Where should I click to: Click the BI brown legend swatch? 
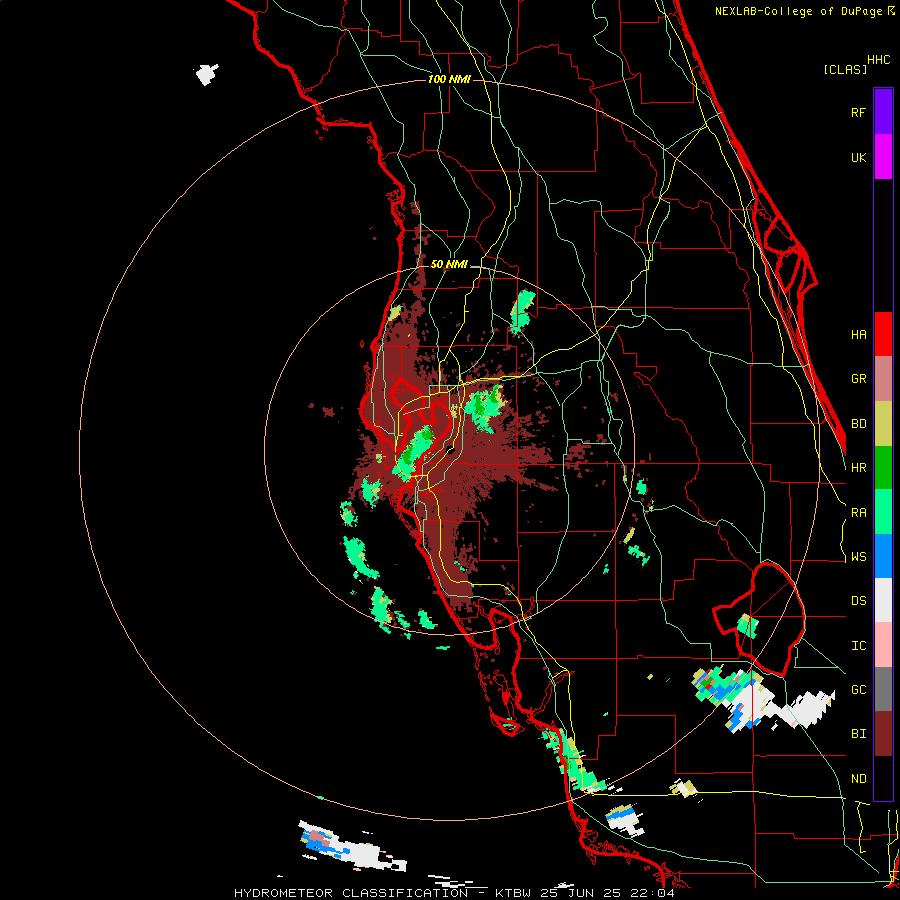click(x=883, y=734)
